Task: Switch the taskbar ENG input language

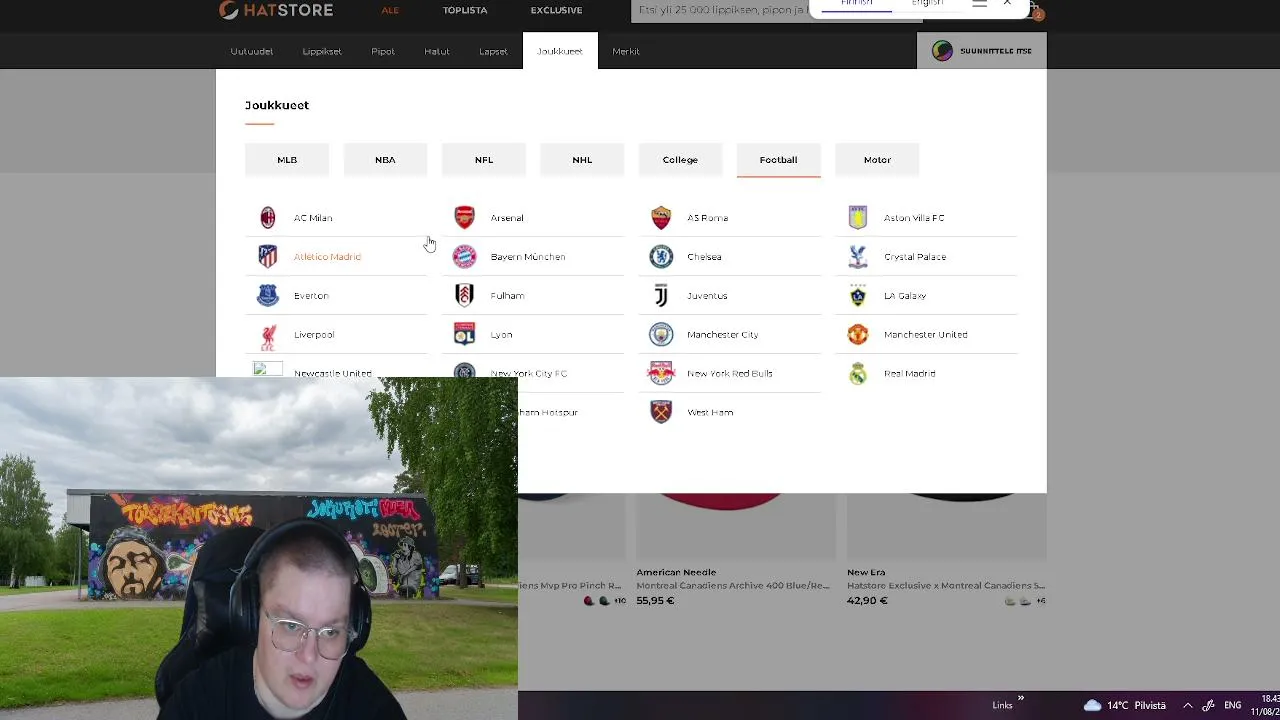Action: pos(1233,705)
